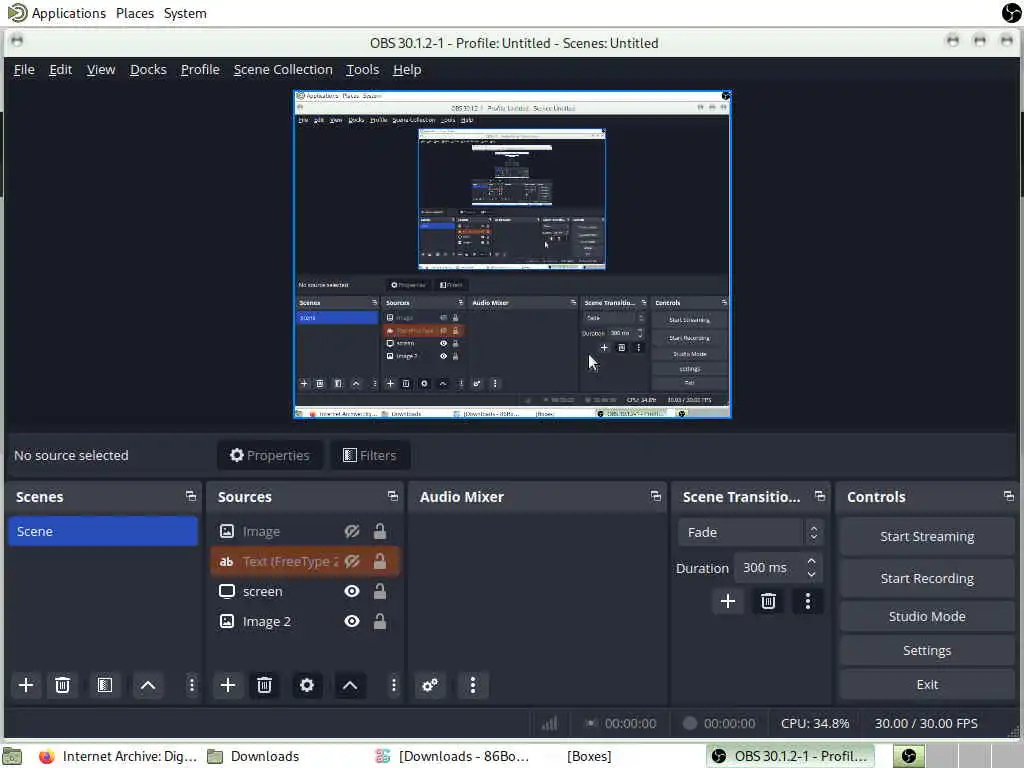Click the OBS tray icon in bottom taskbar
The height and width of the screenshot is (768, 1024).
908,756
